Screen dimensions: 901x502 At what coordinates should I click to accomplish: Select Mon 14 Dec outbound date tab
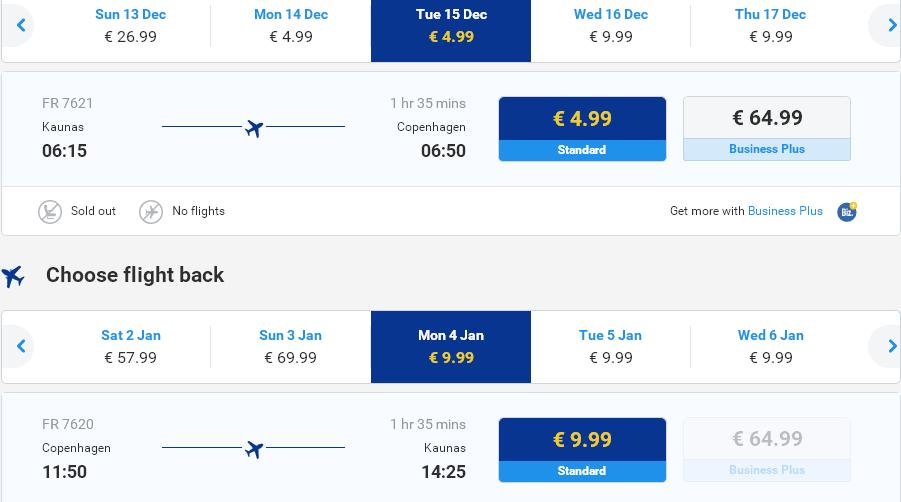(x=291, y=26)
